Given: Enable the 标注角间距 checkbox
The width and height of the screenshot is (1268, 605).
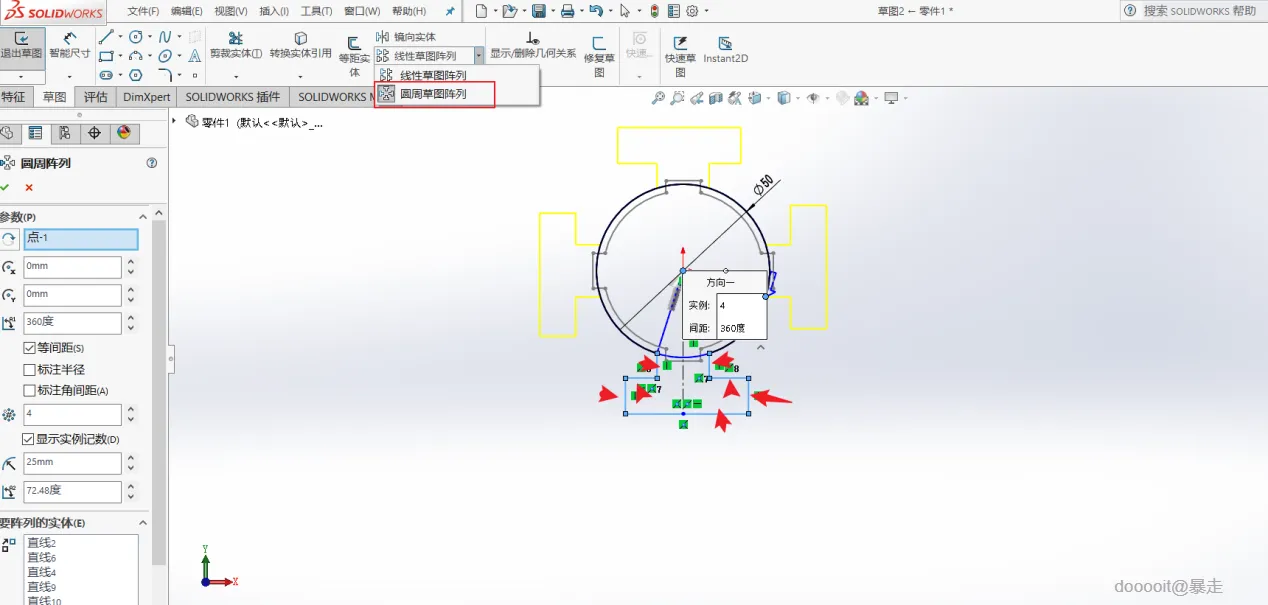Looking at the screenshot, I should point(29,390).
